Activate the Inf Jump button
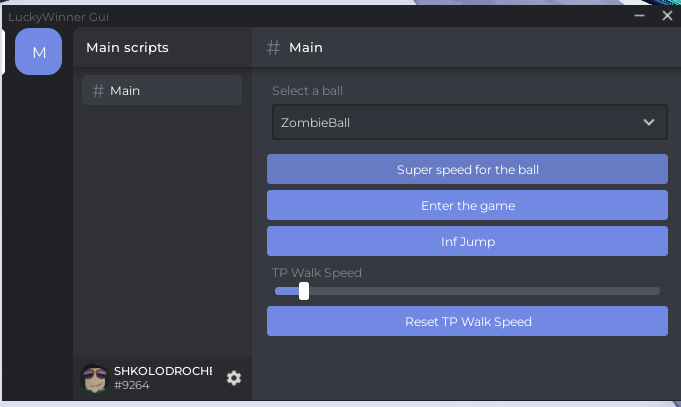This screenshot has width=681, height=407. (467, 241)
